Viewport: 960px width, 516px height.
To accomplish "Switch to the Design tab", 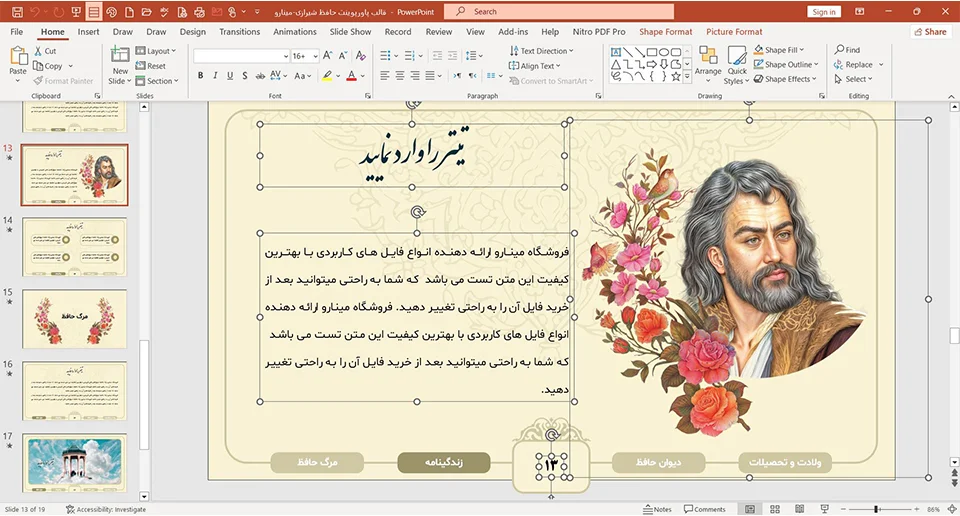I will point(192,32).
